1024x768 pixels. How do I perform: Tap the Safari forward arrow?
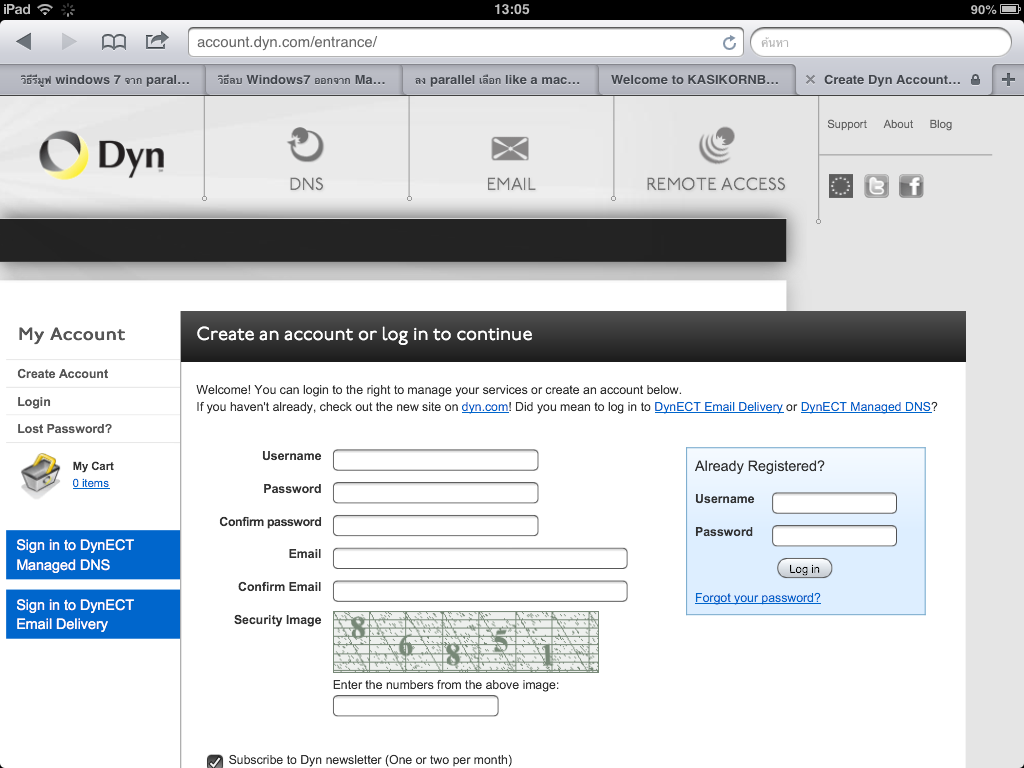point(69,42)
